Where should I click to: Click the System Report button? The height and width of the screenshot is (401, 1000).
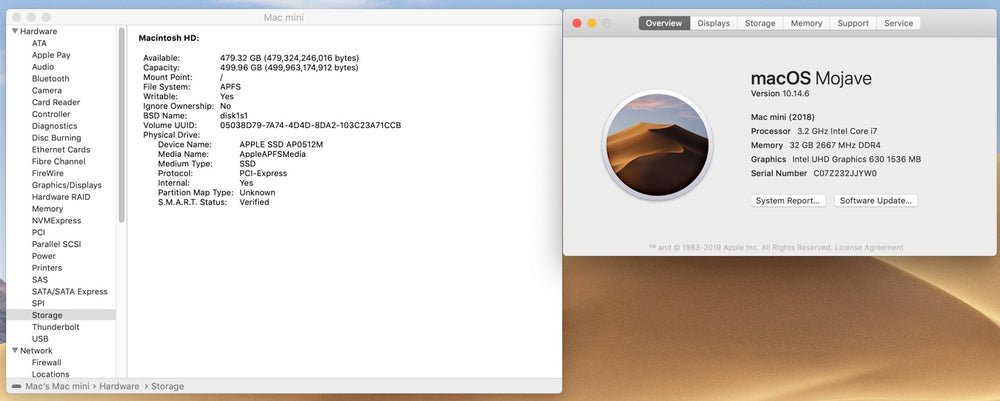tap(788, 200)
